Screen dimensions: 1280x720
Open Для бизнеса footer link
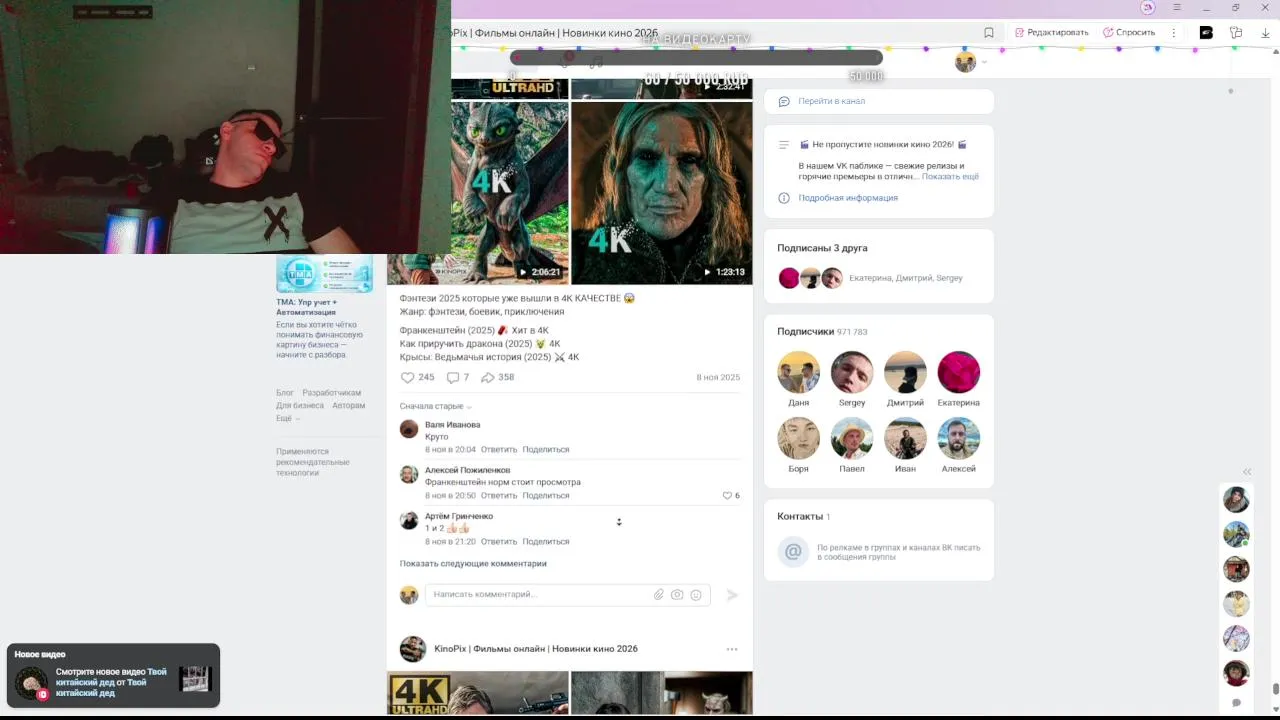pyautogui.click(x=300, y=405)
